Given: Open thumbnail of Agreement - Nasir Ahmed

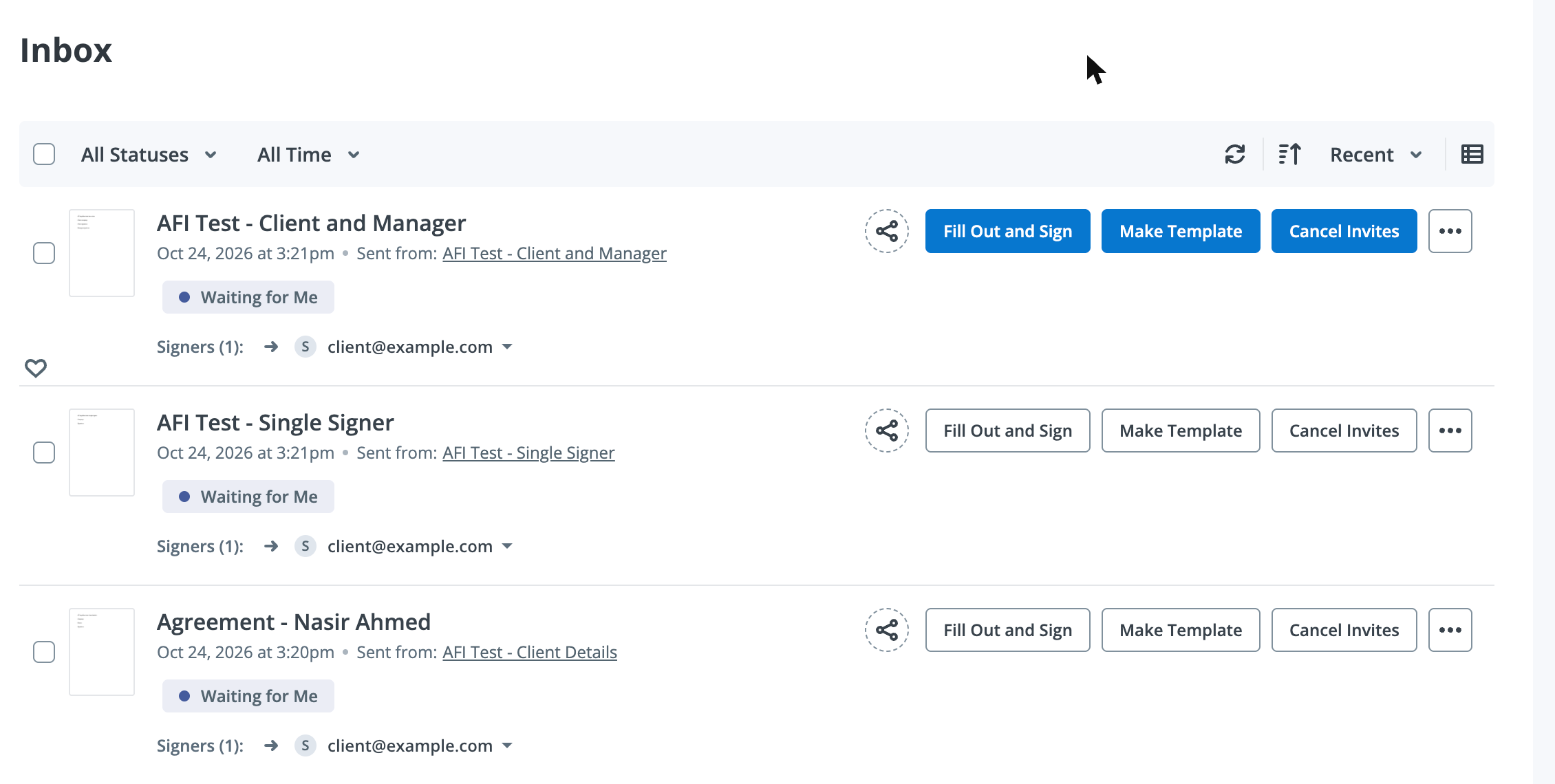Looking at the screenshot, I should [102, 652].
